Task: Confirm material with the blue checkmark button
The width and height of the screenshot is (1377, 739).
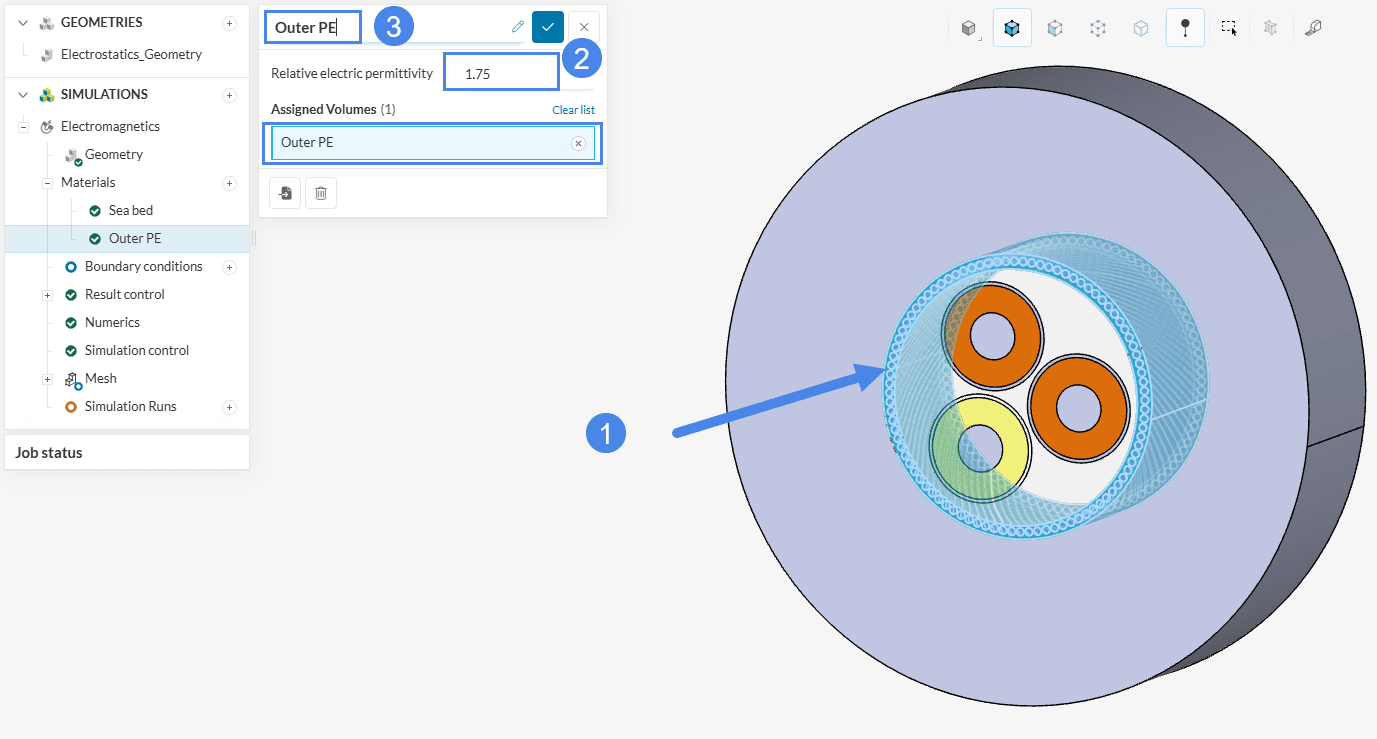Action: [x=548, y=27]
